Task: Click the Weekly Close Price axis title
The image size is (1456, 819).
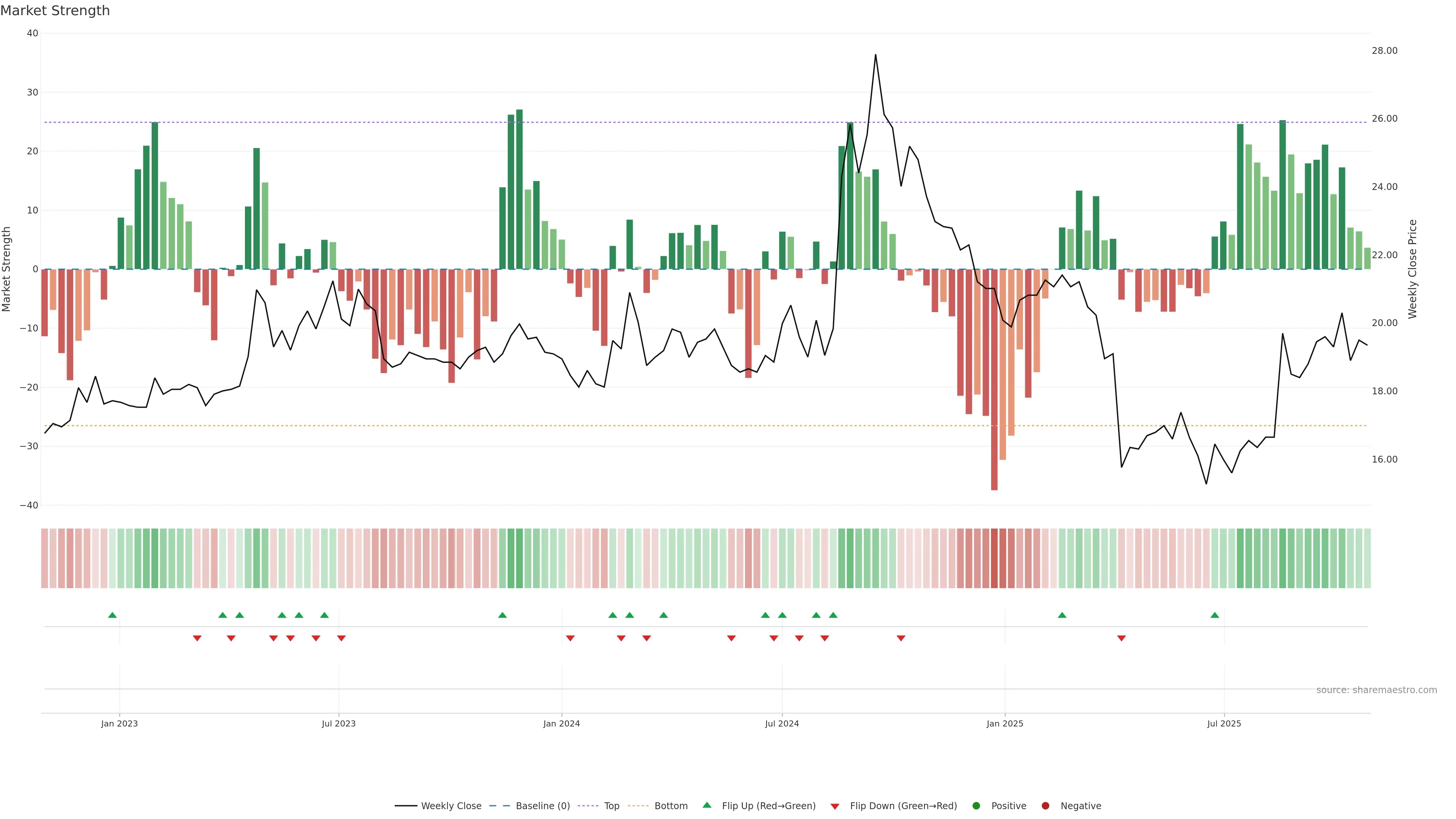Action: coord(1412,269)
